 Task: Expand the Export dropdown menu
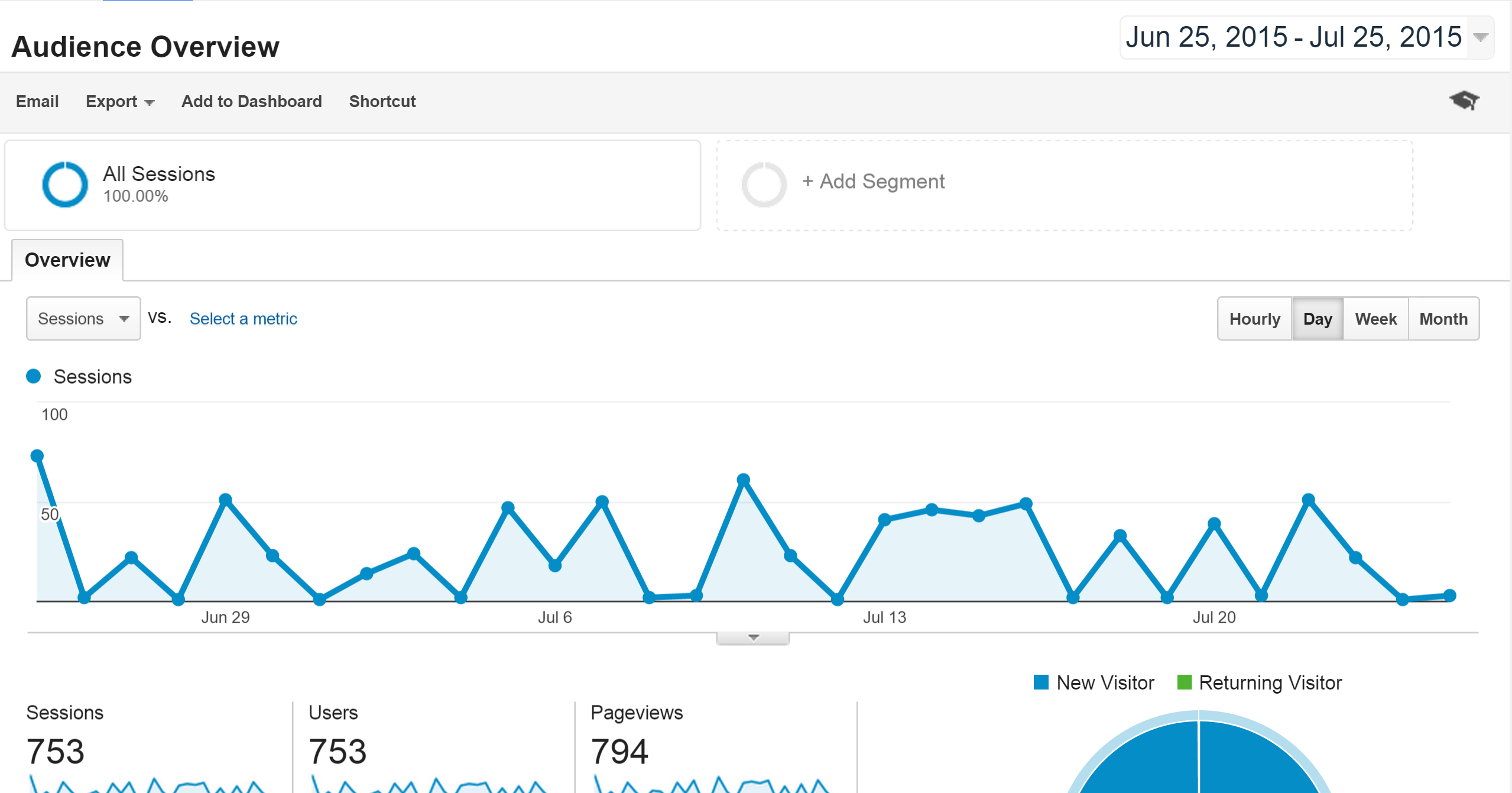pos(120,102)
